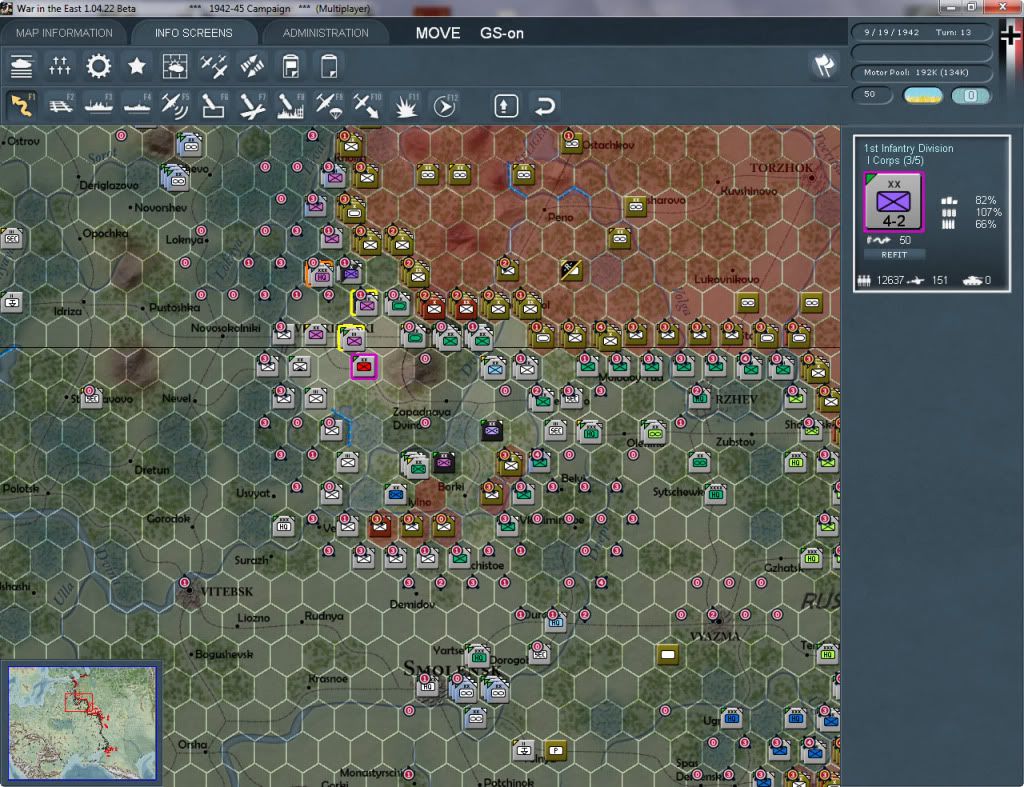This screenshot has height=787, width=1024.
Task: Click the RZHEV city label
Action: [736, 399]
